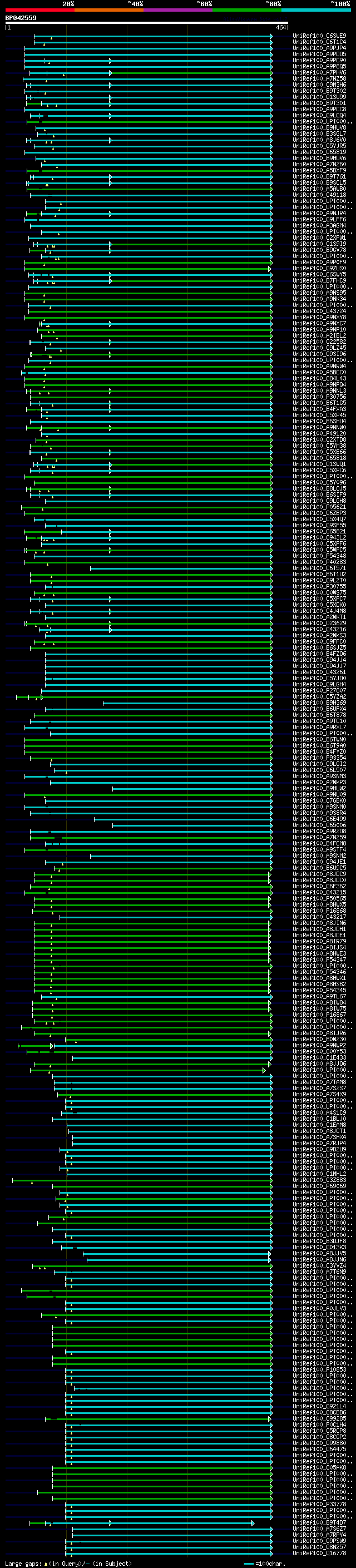Viewport: 356px width, 1568px height.
Task: Open hit UniRef100_C6SWE9
Action: click(x=319, y=36)
